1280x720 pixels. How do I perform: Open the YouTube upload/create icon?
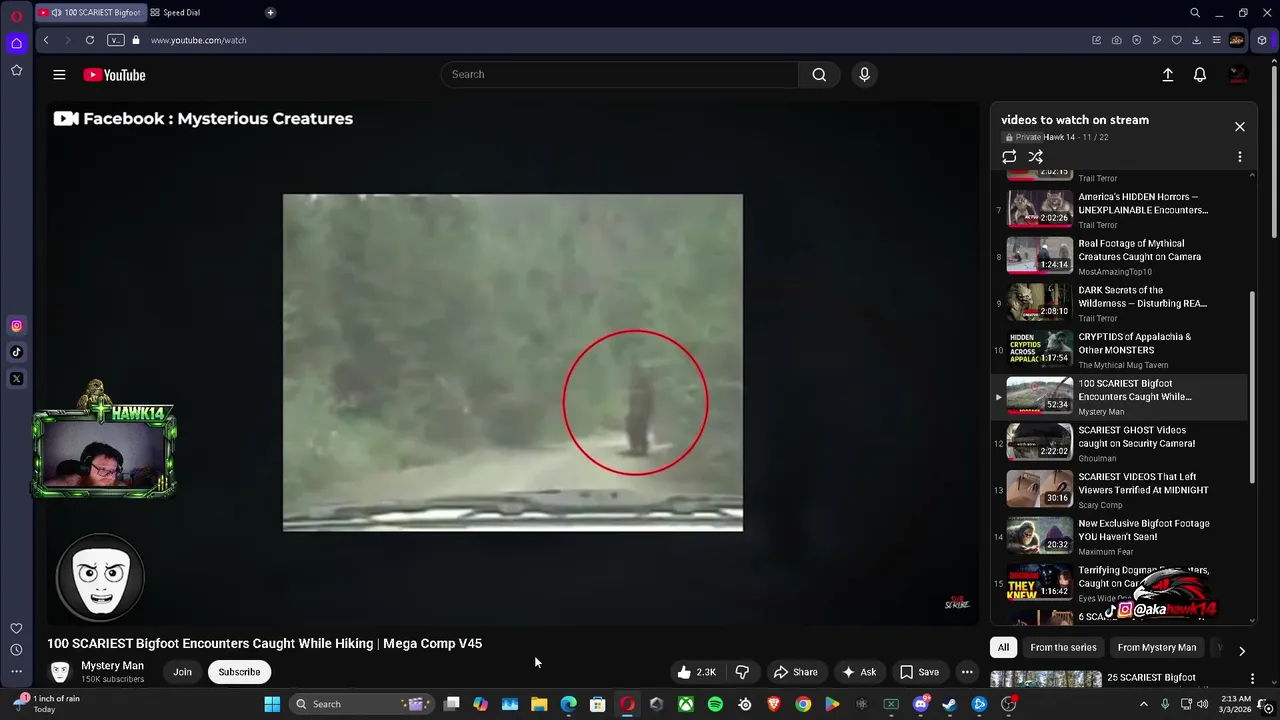point(1167,75)
